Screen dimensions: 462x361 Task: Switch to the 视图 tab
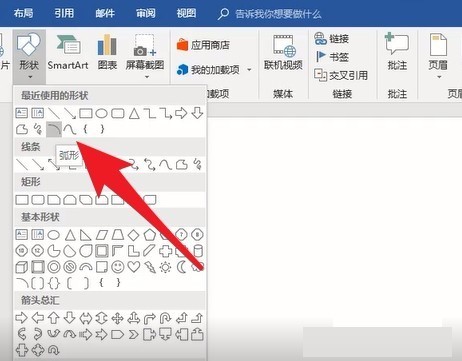tap(186, 13)
